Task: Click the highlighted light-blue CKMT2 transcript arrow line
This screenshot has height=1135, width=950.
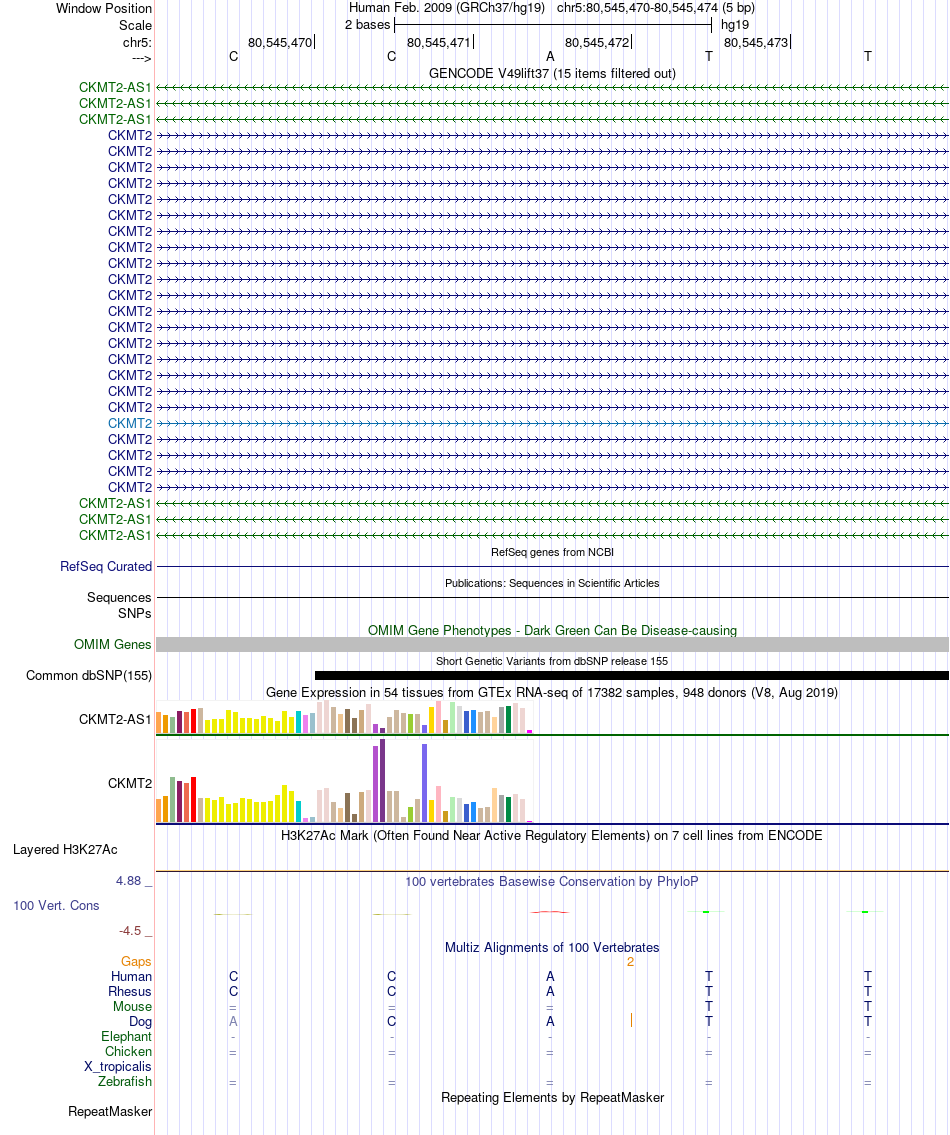Action: pyautogui.click(x=552, y=423)
